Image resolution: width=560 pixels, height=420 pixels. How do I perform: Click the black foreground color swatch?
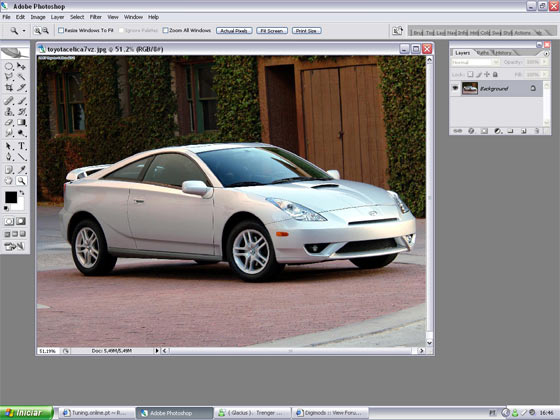point(11,197)
